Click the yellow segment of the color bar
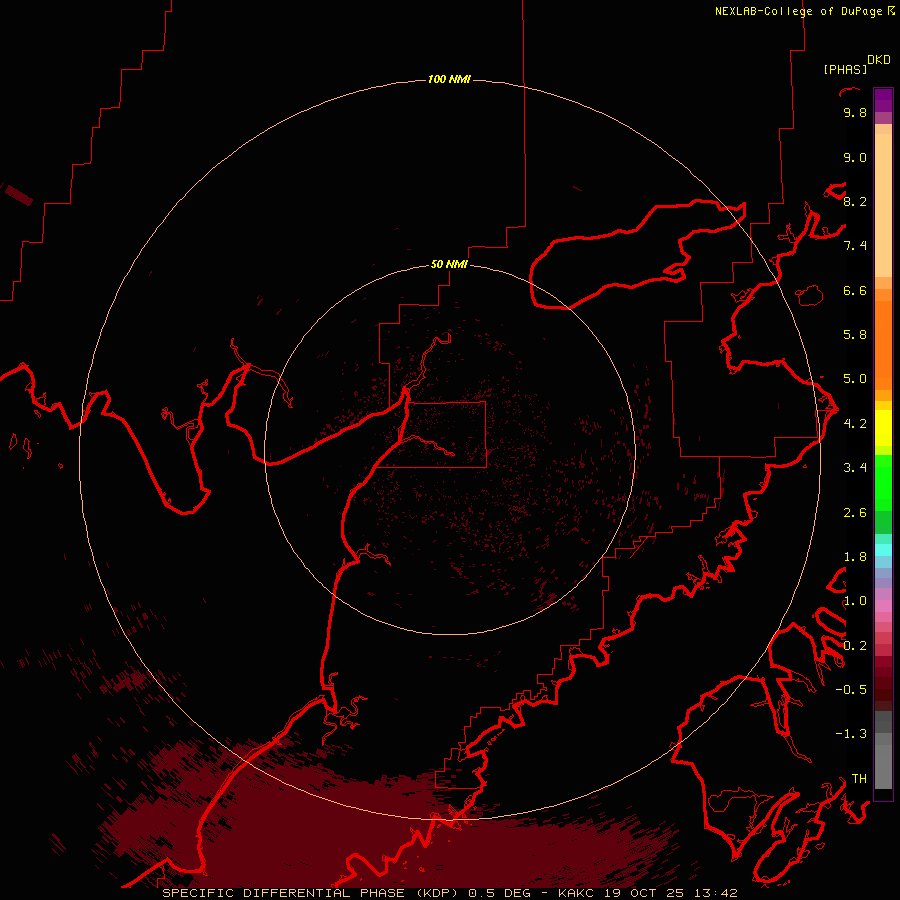 click(883, 428)
